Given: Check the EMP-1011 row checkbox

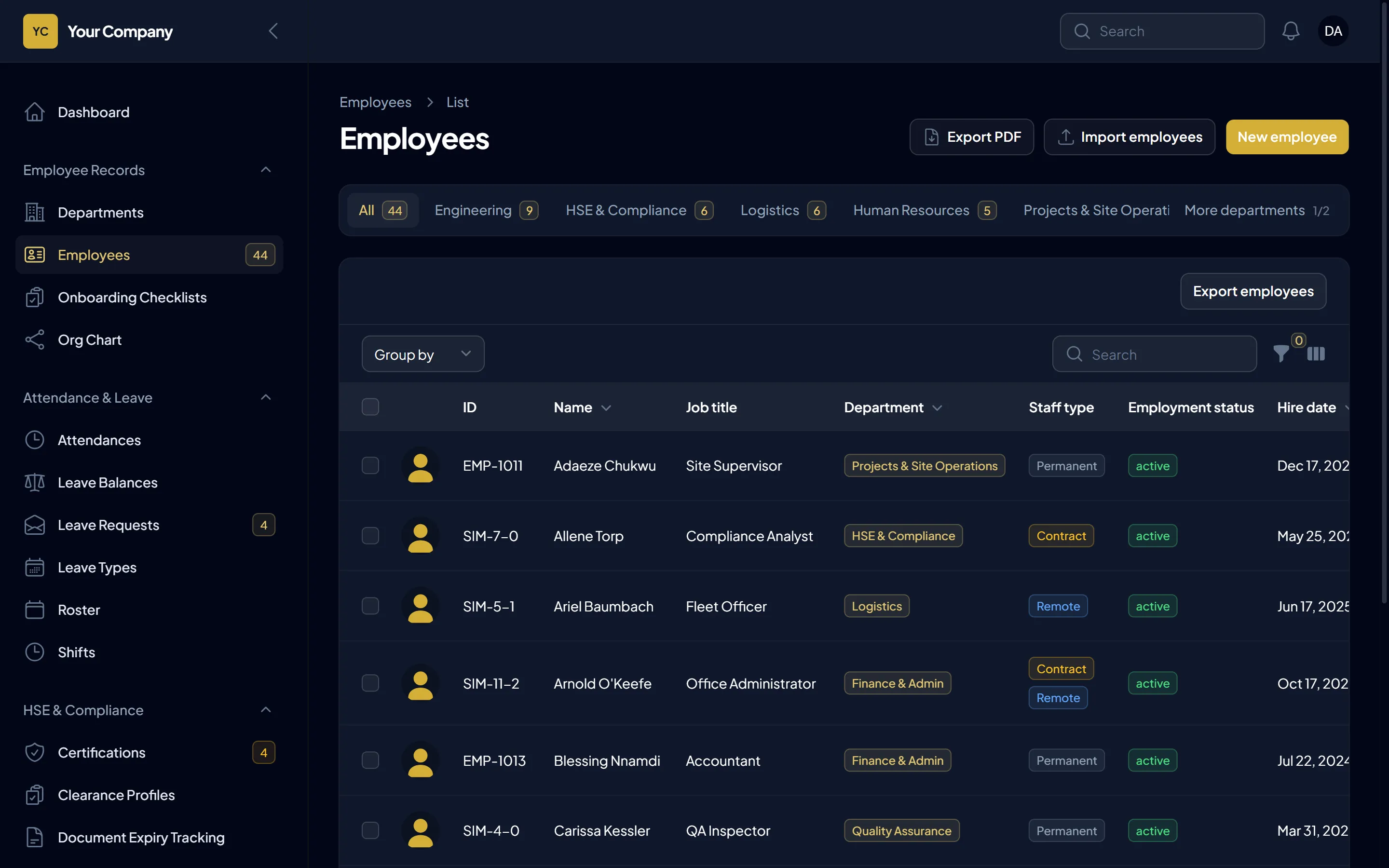Looking at the screenshot, I should (370, 465).
